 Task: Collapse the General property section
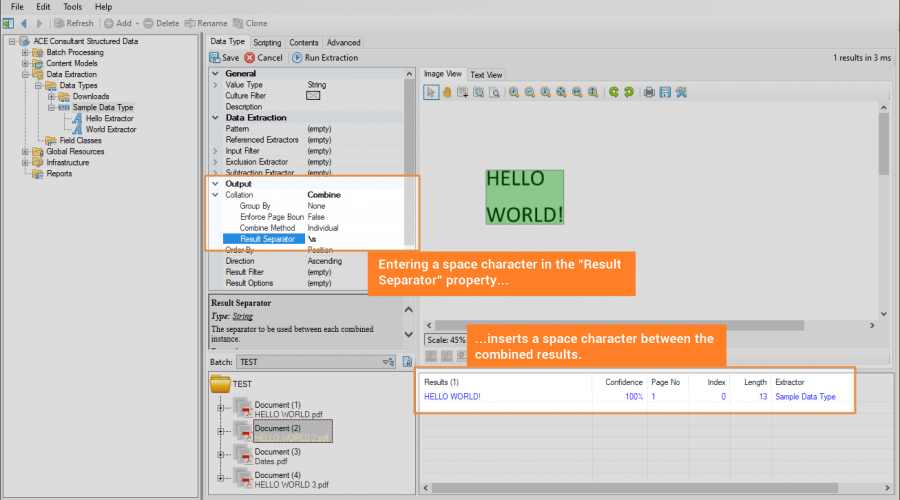click(215, 74)
